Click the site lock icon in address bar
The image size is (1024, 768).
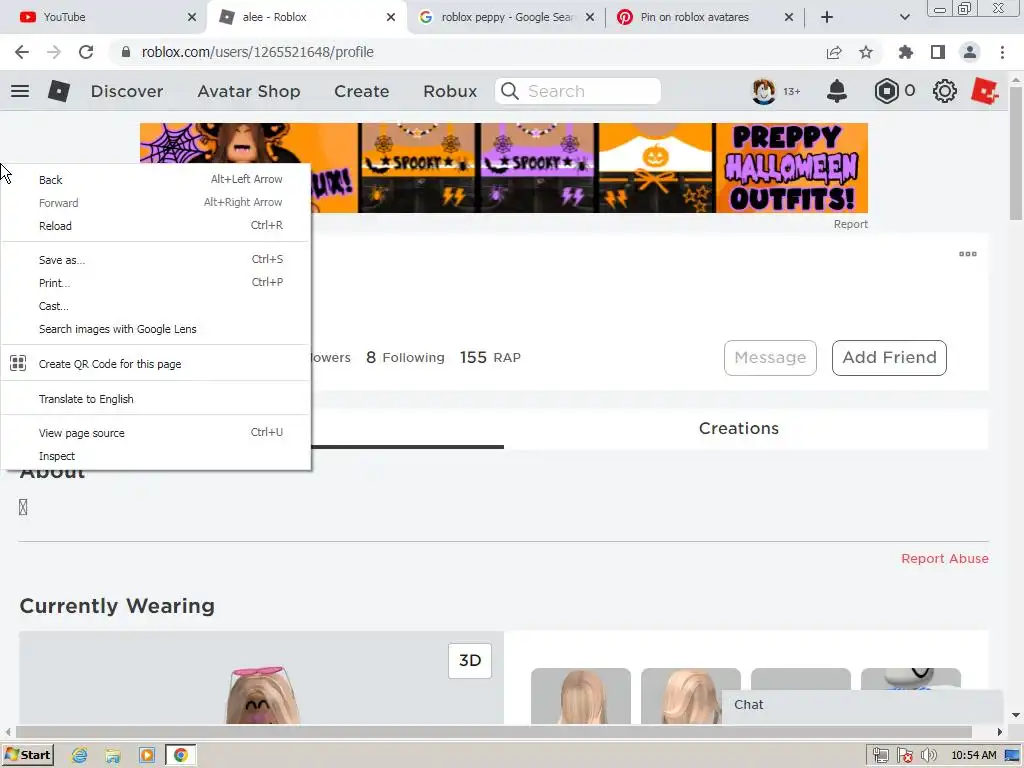[x=125, y=52]
